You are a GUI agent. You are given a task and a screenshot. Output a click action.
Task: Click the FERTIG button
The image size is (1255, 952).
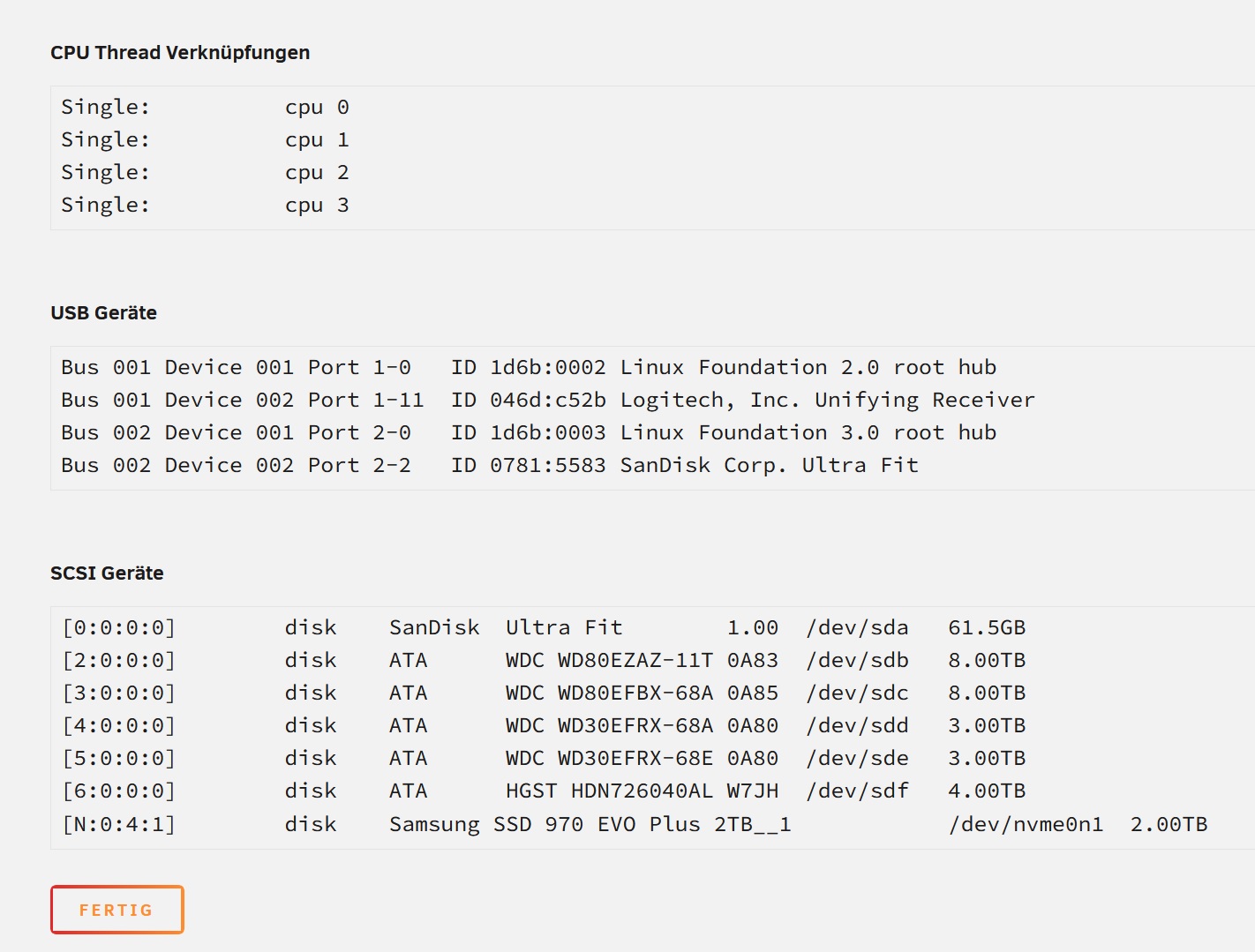pyautogui.click(x=117, y=910)
